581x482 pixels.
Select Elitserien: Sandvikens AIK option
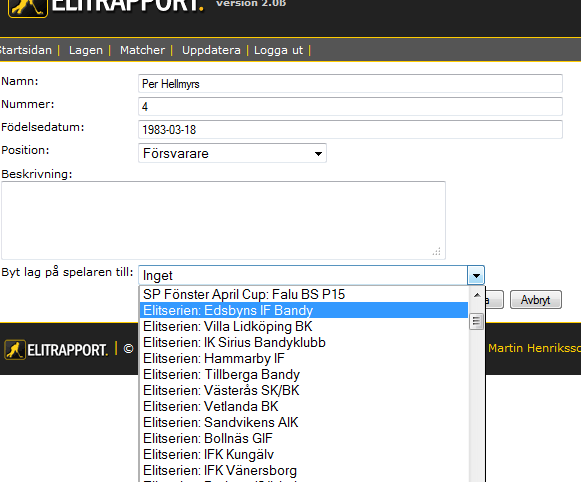point(304,422)
